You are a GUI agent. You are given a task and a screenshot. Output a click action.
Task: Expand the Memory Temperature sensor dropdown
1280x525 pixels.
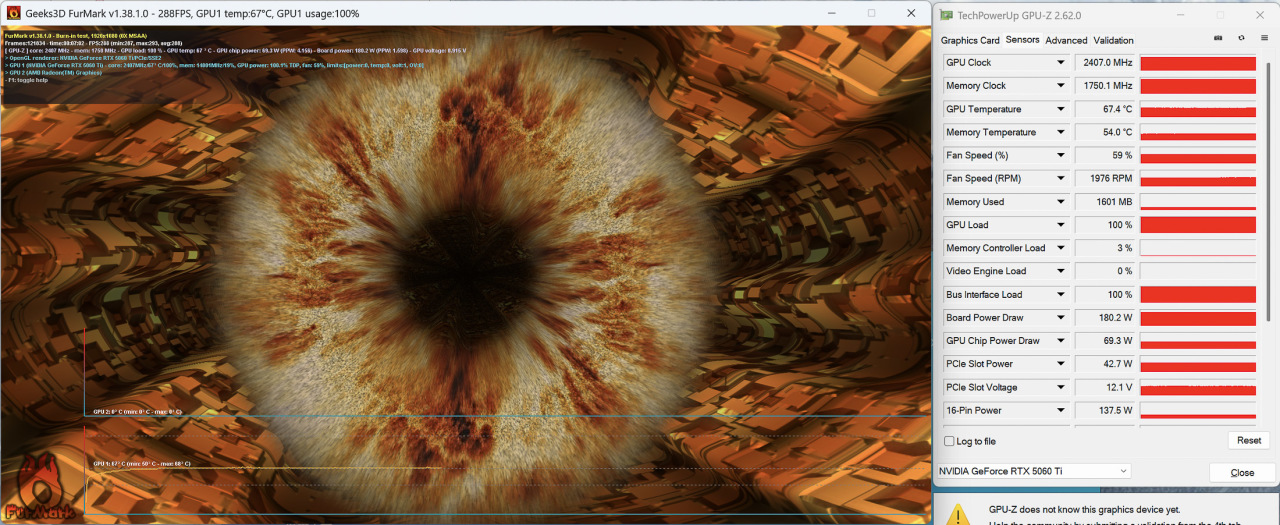click(x=1061, y=132)
